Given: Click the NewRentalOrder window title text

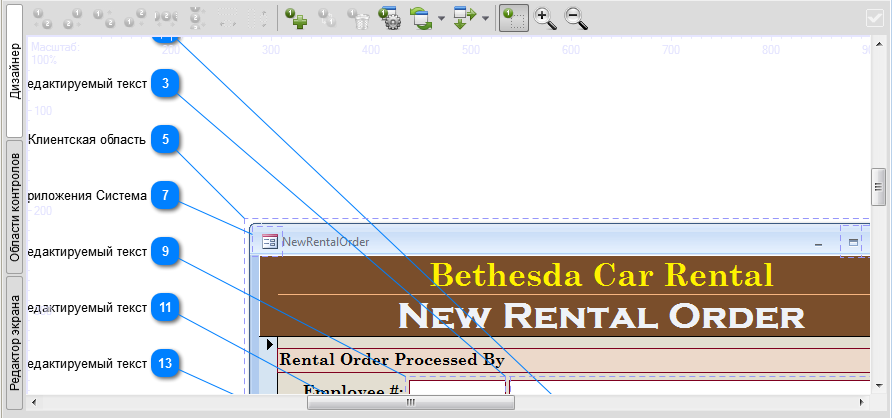Looking at the screenshot, I should [x=325, y=242].
